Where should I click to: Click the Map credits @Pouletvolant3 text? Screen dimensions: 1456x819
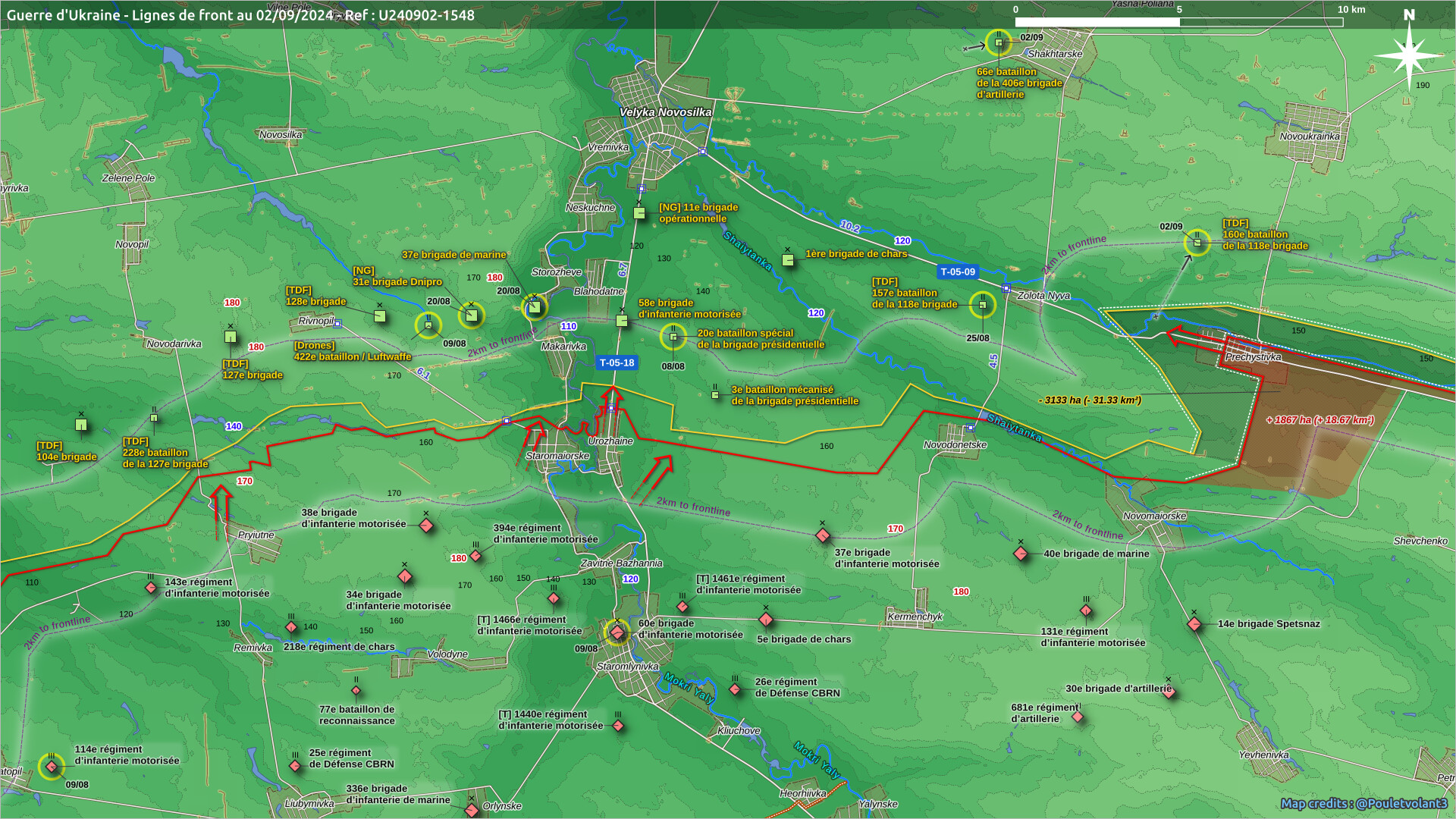click(1363, 803)
